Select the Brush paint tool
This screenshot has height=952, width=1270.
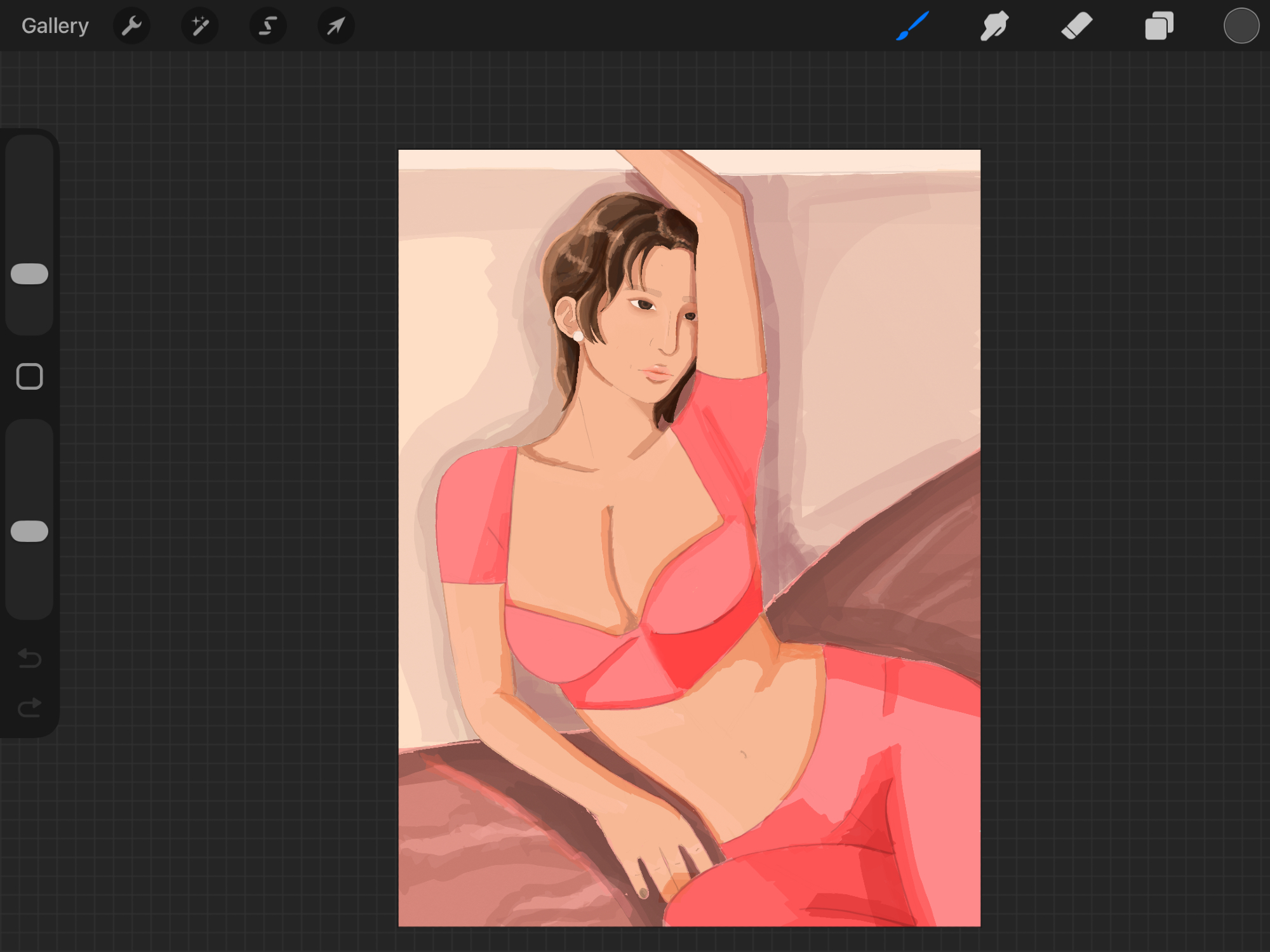pyautogui.click(x=912, y=26)
